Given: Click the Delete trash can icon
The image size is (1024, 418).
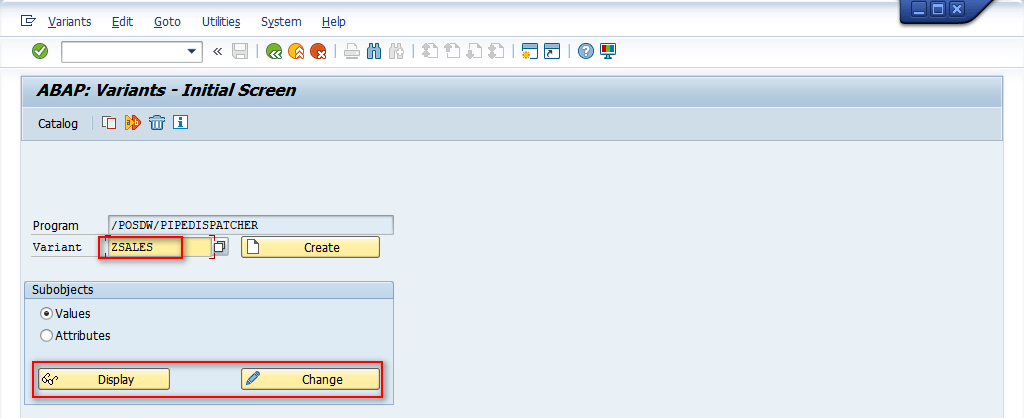Looking at the screenshot, I should click(157, 123).
